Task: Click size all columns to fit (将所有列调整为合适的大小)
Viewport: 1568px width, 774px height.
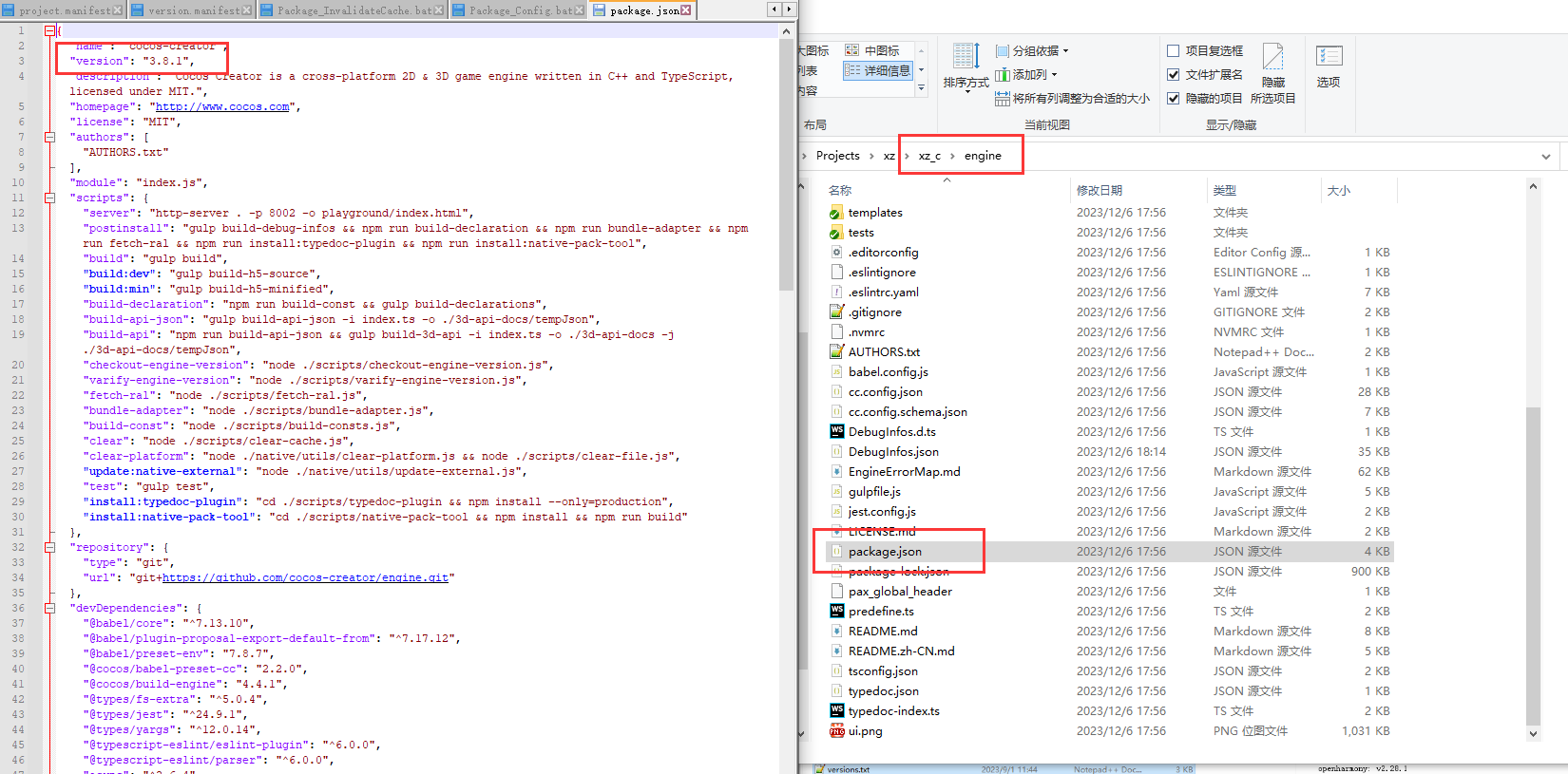Action: coord(1072,99)
